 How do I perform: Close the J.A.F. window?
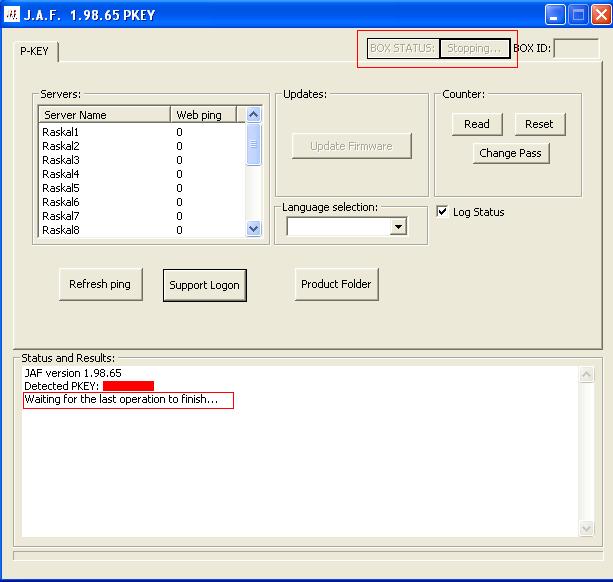point(601,15)
